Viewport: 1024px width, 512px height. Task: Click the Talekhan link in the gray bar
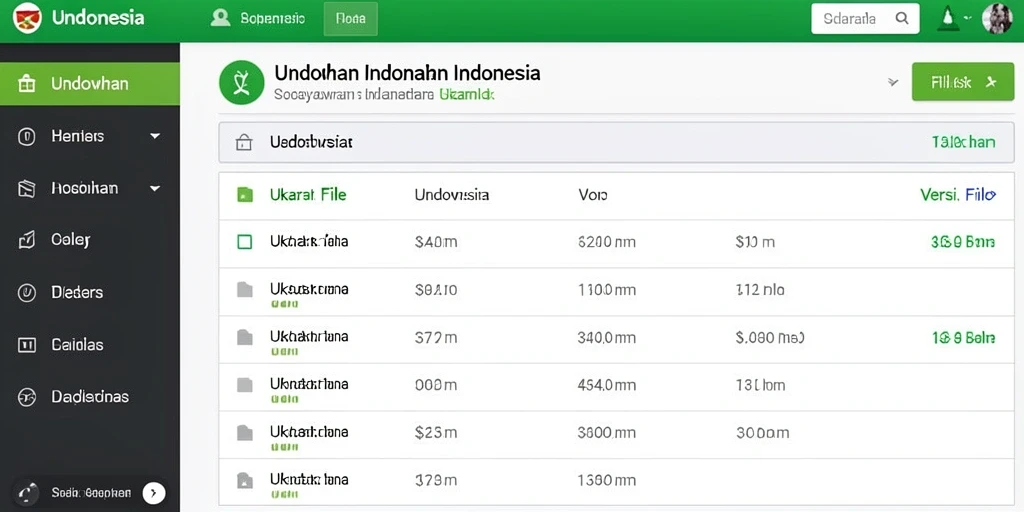click(x=963, y=142)
